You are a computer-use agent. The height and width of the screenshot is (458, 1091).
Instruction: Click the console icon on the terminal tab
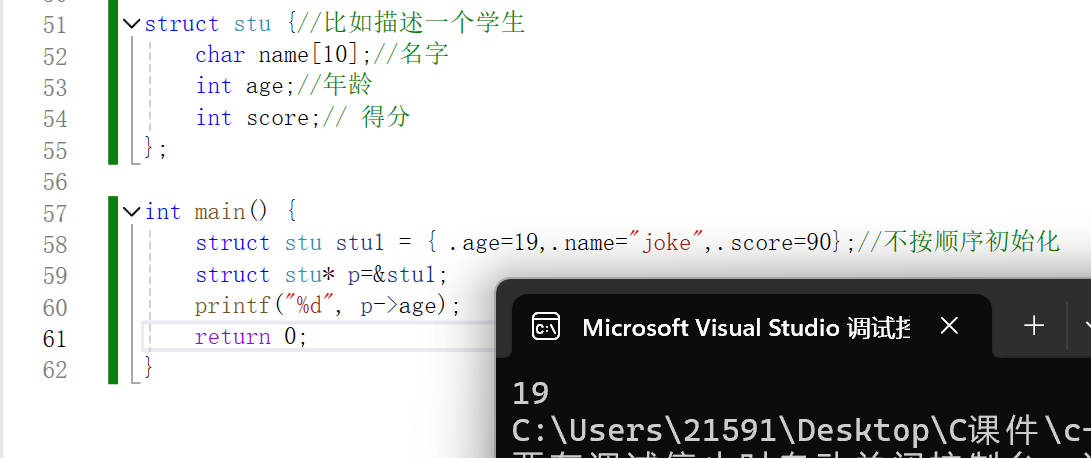(546, 327)
